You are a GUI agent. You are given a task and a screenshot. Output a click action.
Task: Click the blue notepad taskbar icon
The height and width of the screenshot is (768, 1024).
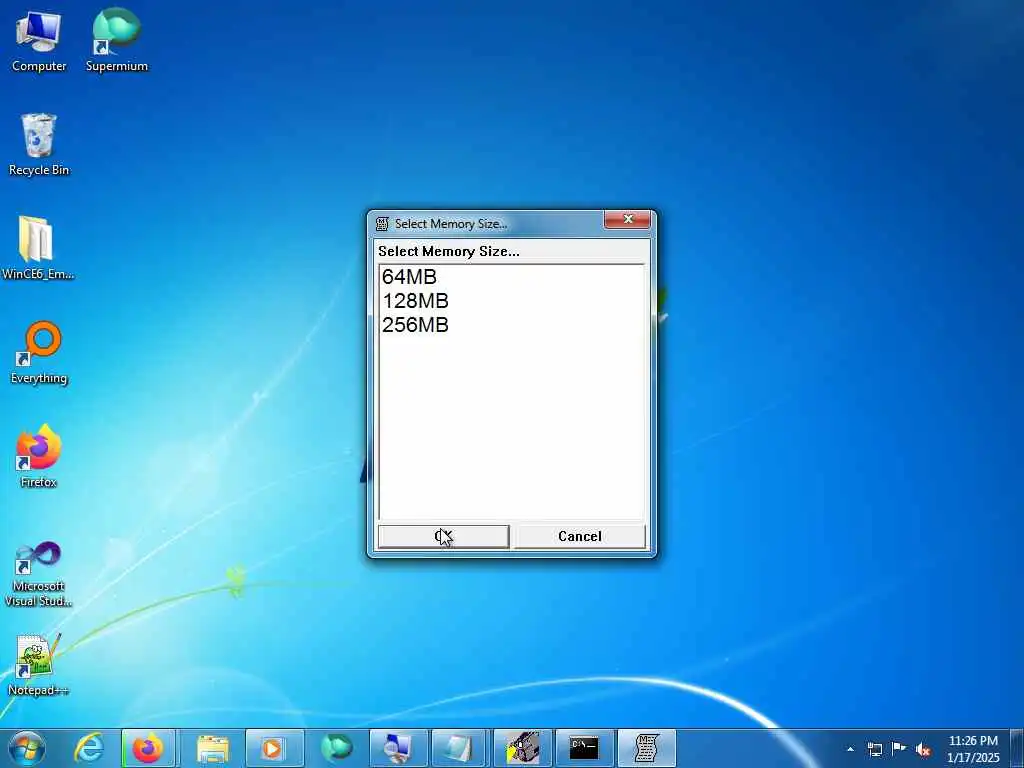(x=458, y=748)
